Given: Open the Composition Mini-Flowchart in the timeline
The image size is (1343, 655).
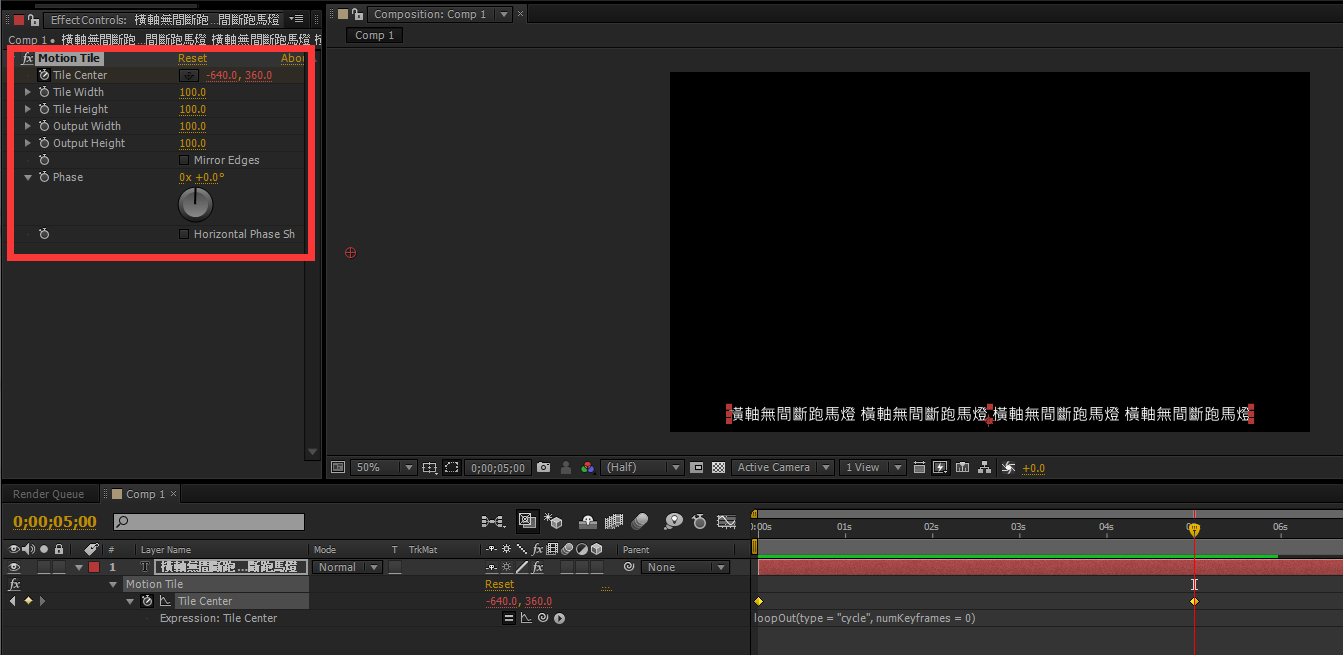Looking at the screenshot, I should [492, 521].
